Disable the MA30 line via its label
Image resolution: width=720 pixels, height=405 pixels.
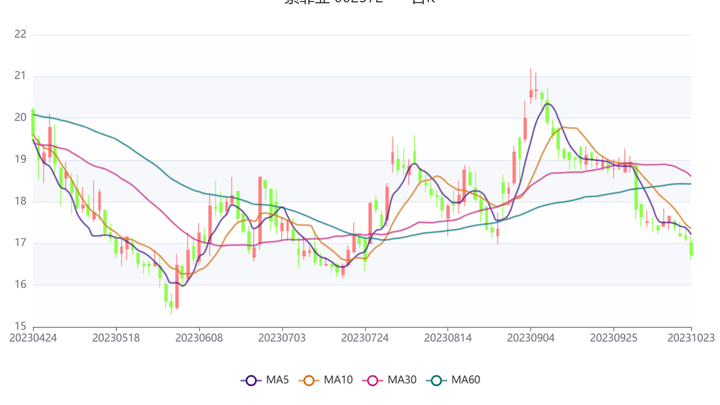tap(401, 380)
